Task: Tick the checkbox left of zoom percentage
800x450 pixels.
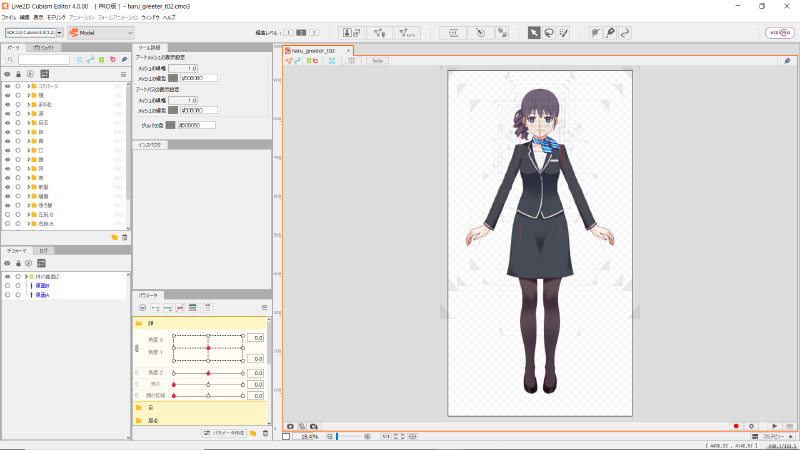Action: click(x=286, y=437)
